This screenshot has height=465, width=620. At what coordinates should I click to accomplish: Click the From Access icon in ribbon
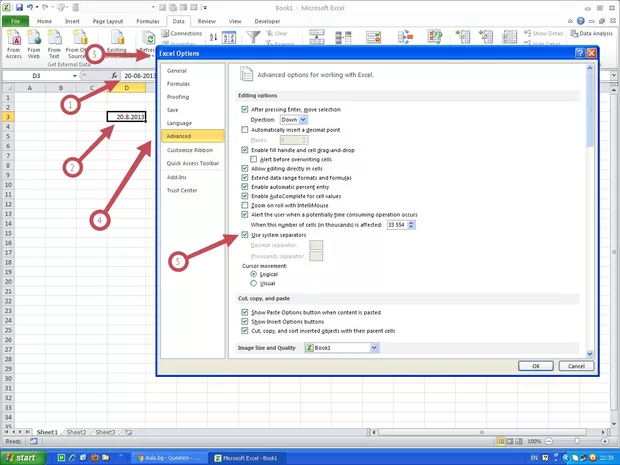pyautogui.click(x=14, y=44)
